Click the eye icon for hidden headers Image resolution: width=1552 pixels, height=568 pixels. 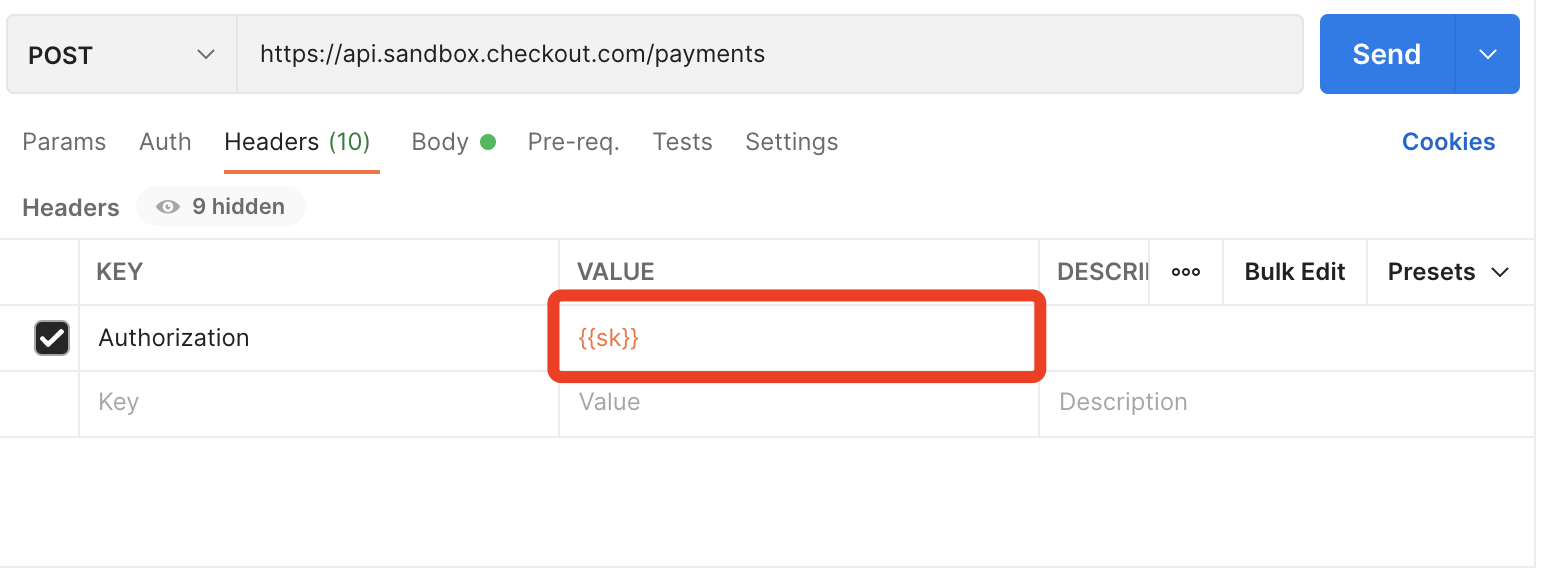tap(168, 207)
